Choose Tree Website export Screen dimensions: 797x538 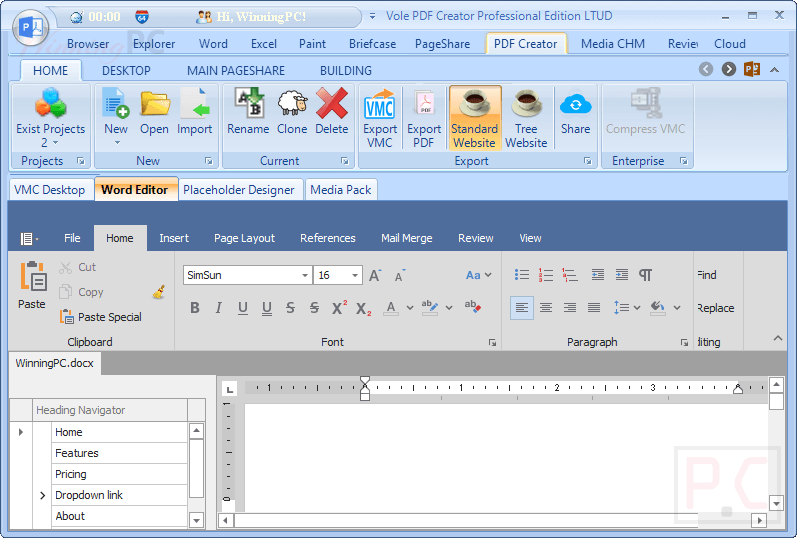526,118
